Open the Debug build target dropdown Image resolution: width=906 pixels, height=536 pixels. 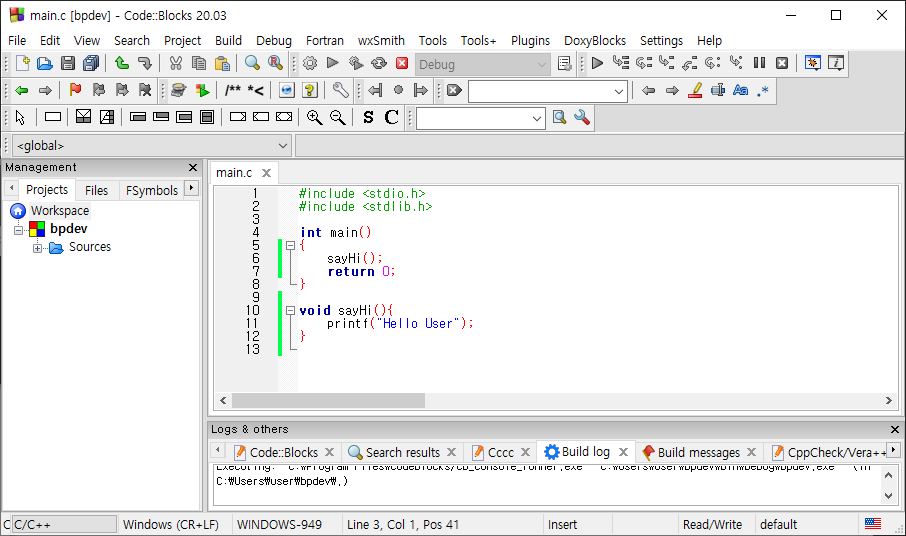point(481,65)
